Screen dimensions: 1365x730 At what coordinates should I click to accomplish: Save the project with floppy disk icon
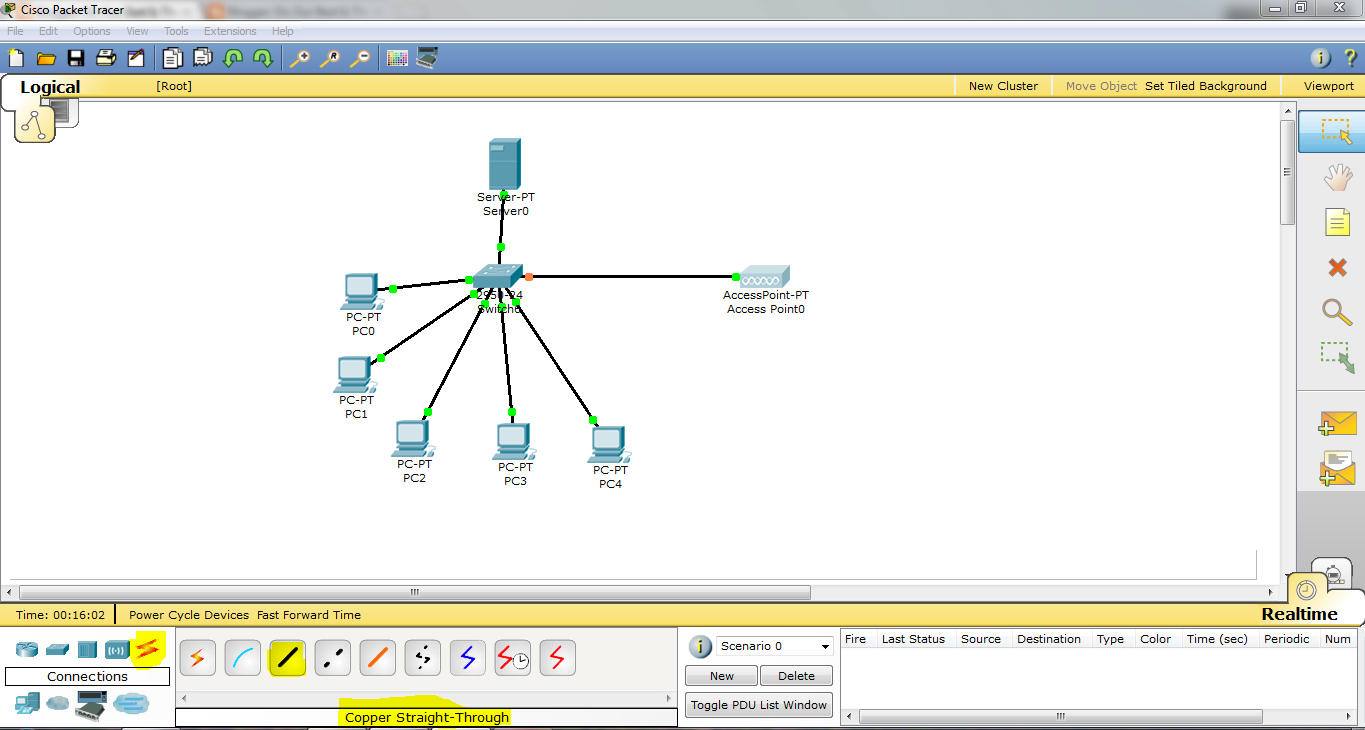(76, 58)
